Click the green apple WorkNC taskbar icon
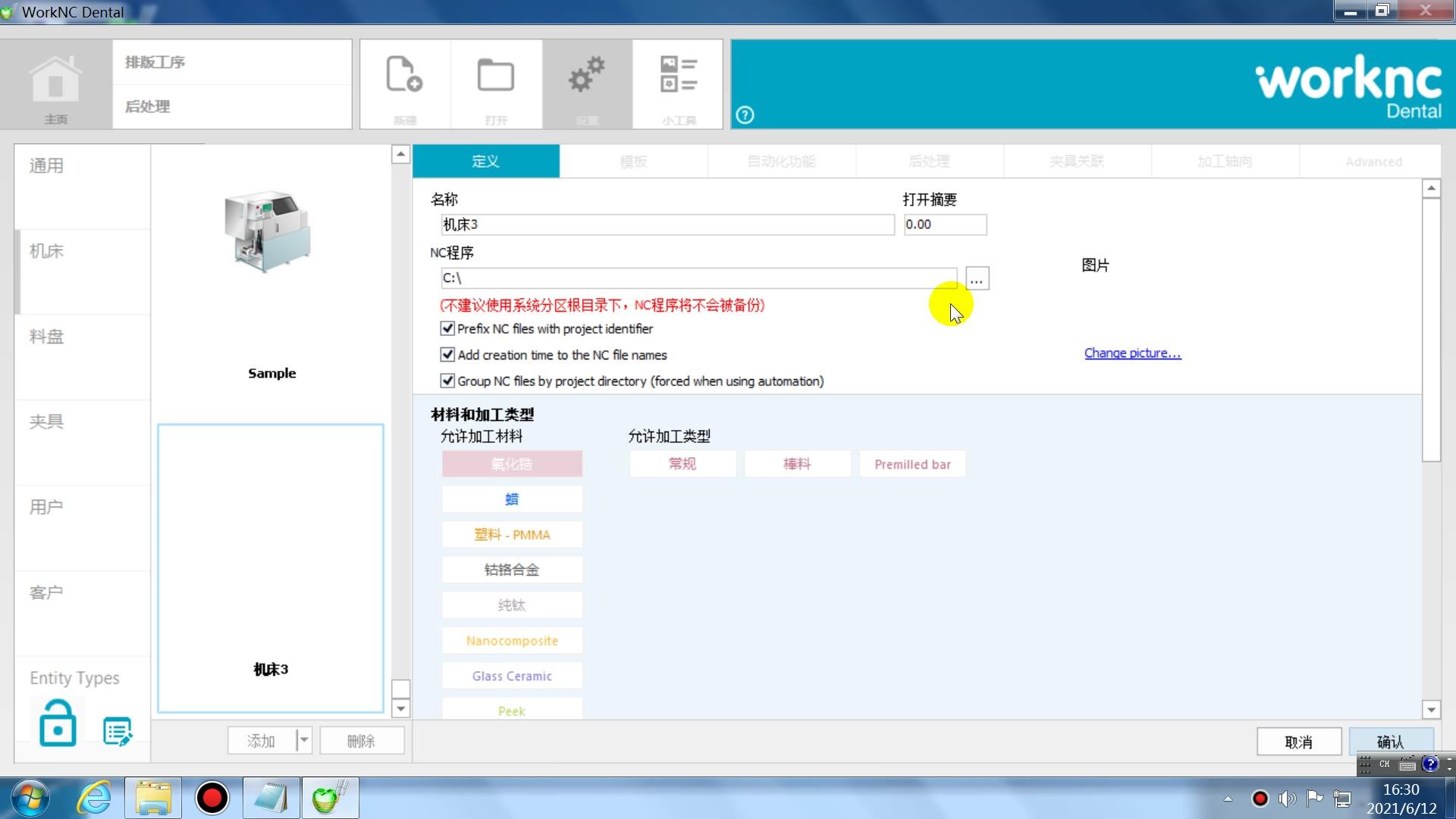The width and height of the screenshot is (1456, 819). point(330,799)
